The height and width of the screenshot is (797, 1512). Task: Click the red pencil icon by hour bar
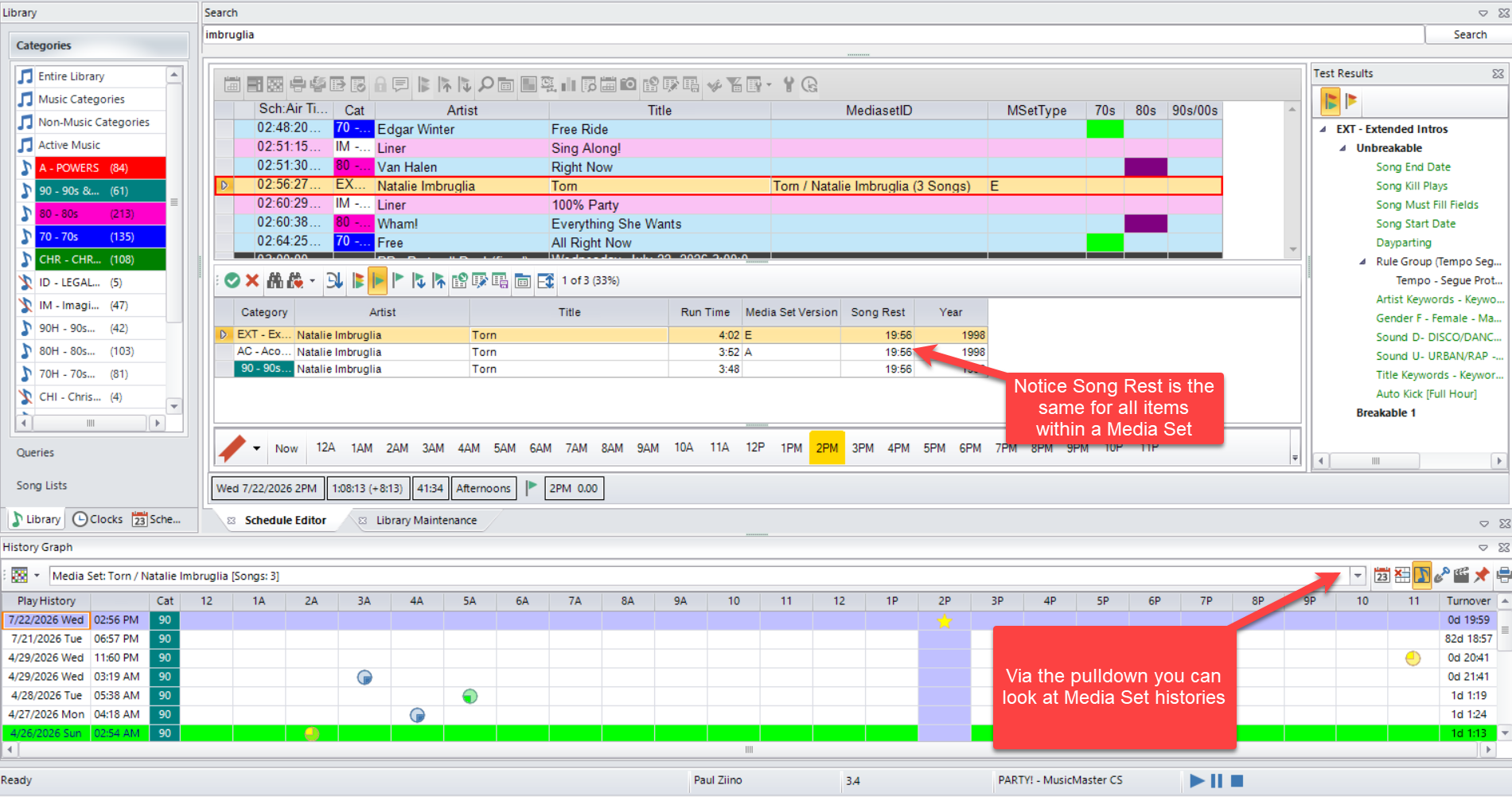(233, 447)
